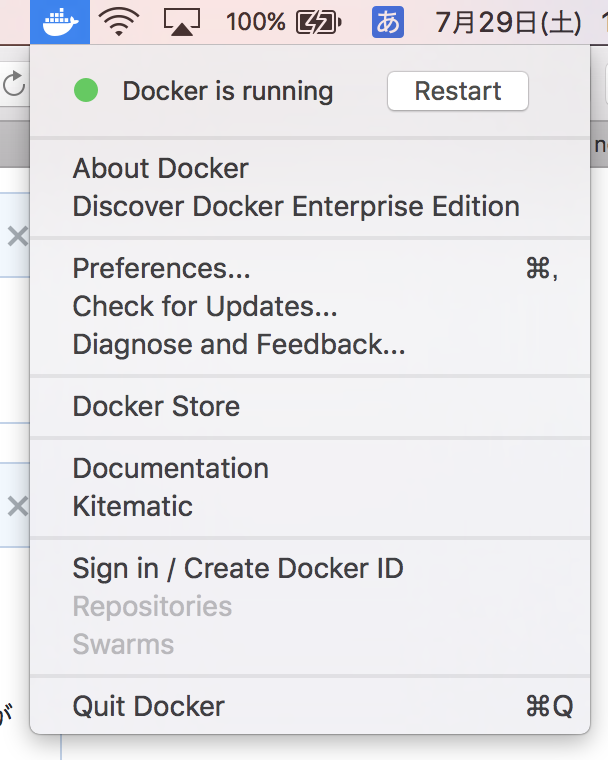Click the green Docker running status dot

point(86,91)
